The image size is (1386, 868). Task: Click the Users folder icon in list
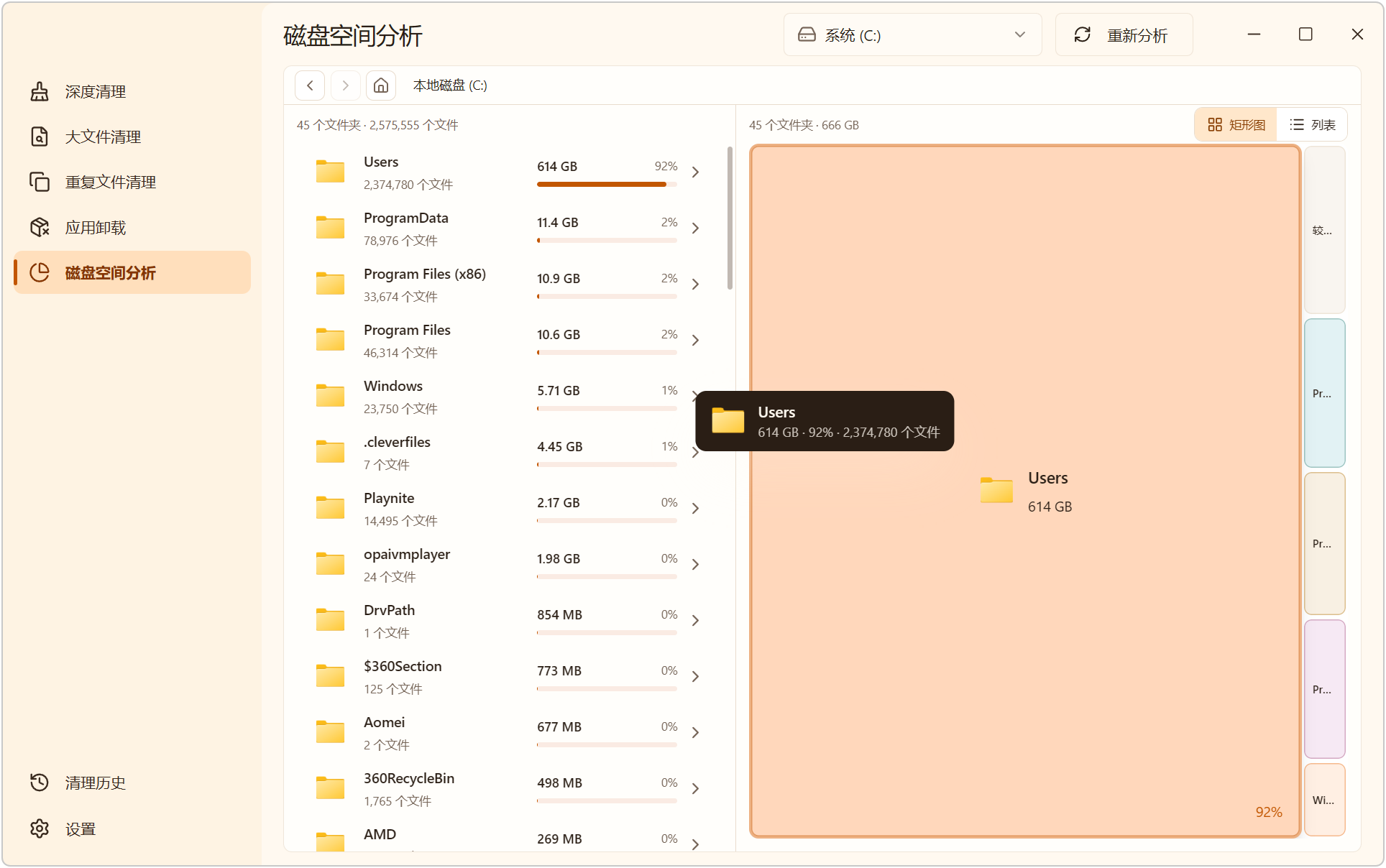coord(331,172)
